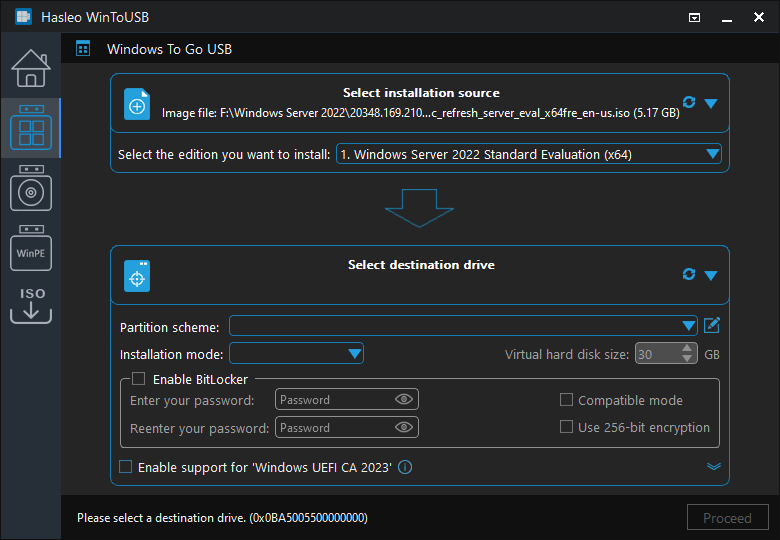Increase virtual hard disk size with up arrow
This screenshot has width=780, height=540.
pyautogui.click(x=687, y=348)
